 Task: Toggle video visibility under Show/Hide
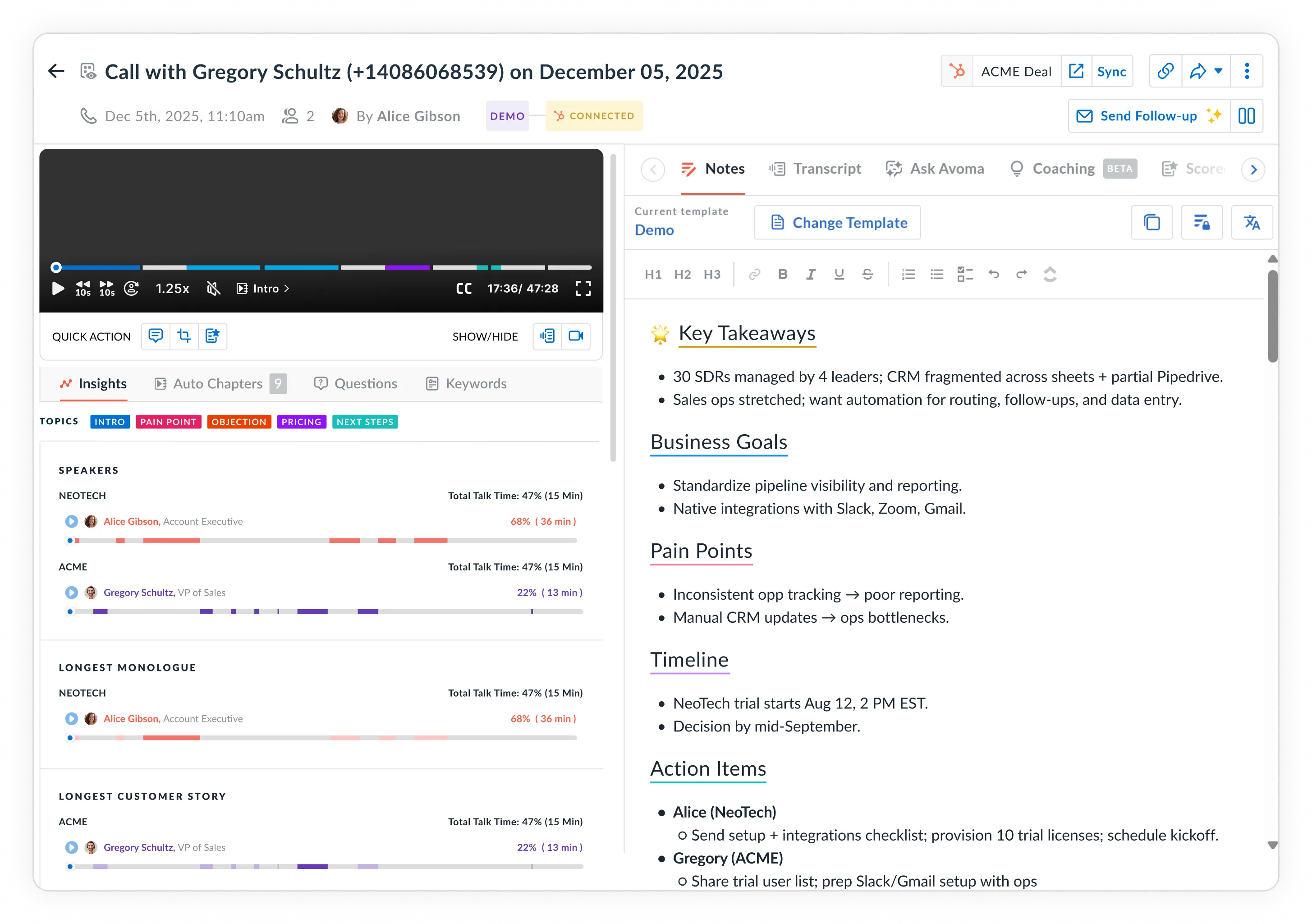click(575, 336)
